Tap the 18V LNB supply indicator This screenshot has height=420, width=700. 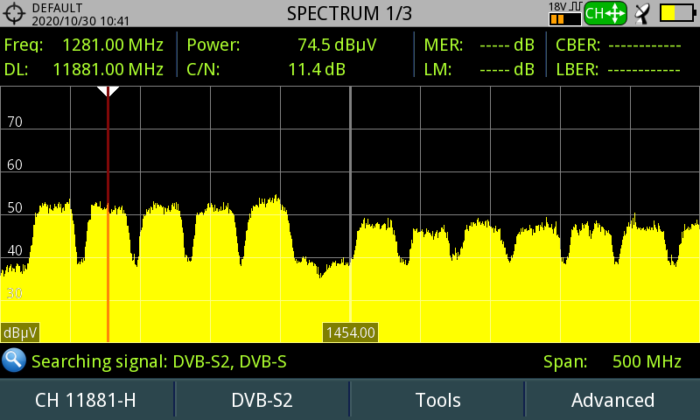pyautogui.click(x=565, y=13)
